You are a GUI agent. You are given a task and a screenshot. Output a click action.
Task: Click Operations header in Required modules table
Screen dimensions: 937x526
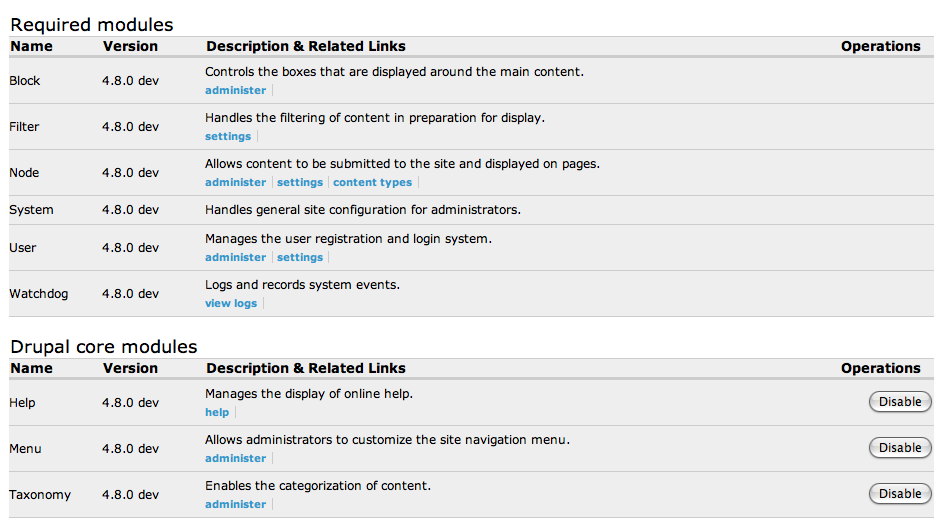880,46
